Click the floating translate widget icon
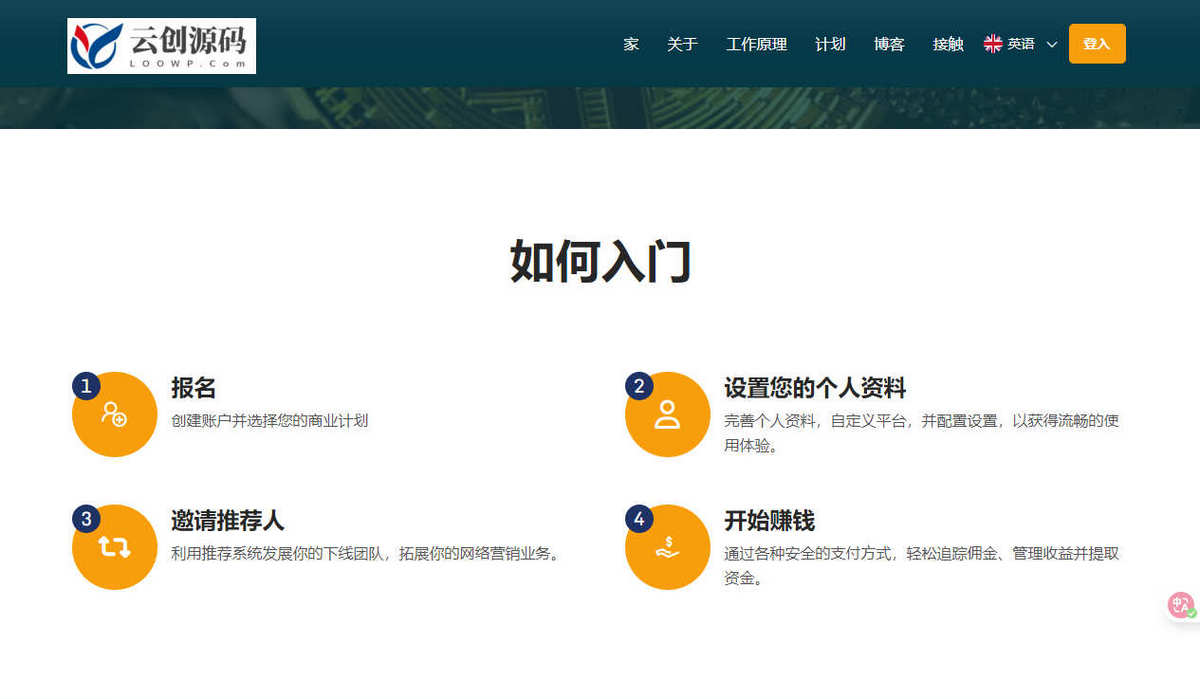The width and height of the screenshot is (1200, 699). pos(1182,605)
